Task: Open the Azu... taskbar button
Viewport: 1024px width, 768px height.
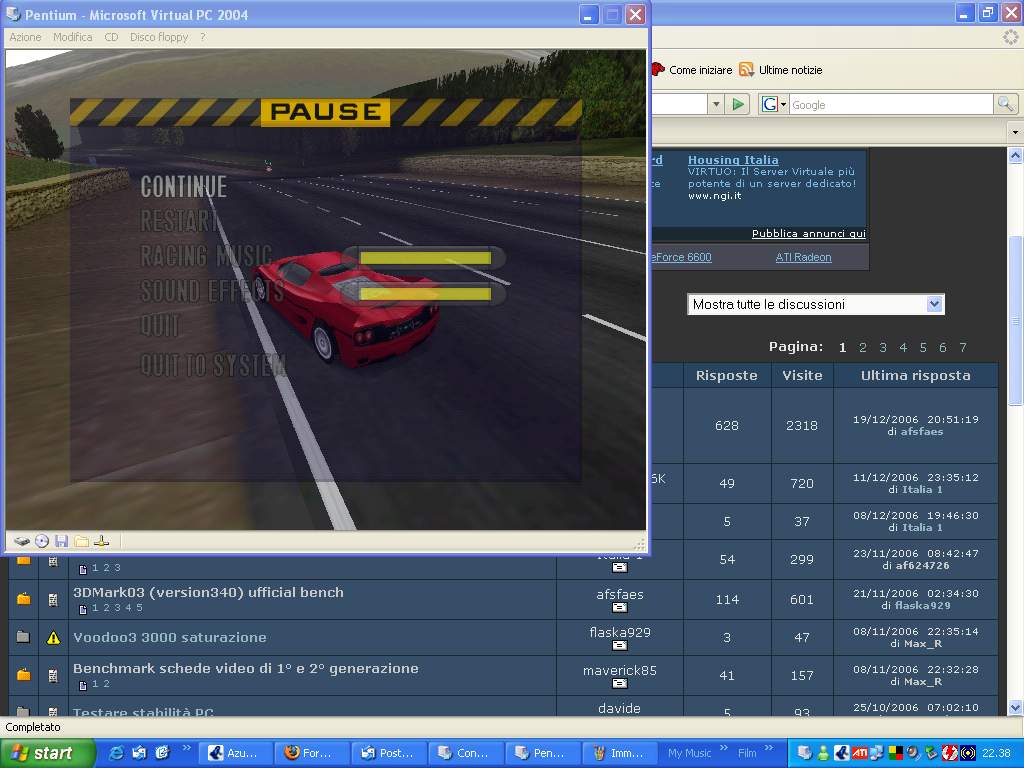Action: (x=234, y=753)
